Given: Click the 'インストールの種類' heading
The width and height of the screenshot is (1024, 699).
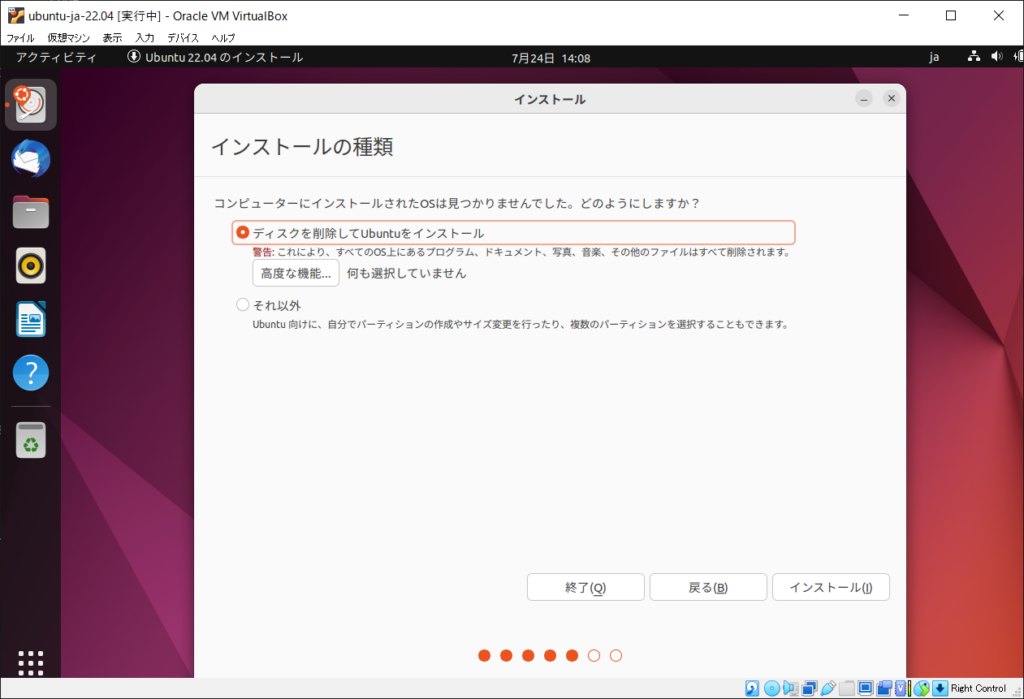Looking at the screenshot, I should coord(302,146).
